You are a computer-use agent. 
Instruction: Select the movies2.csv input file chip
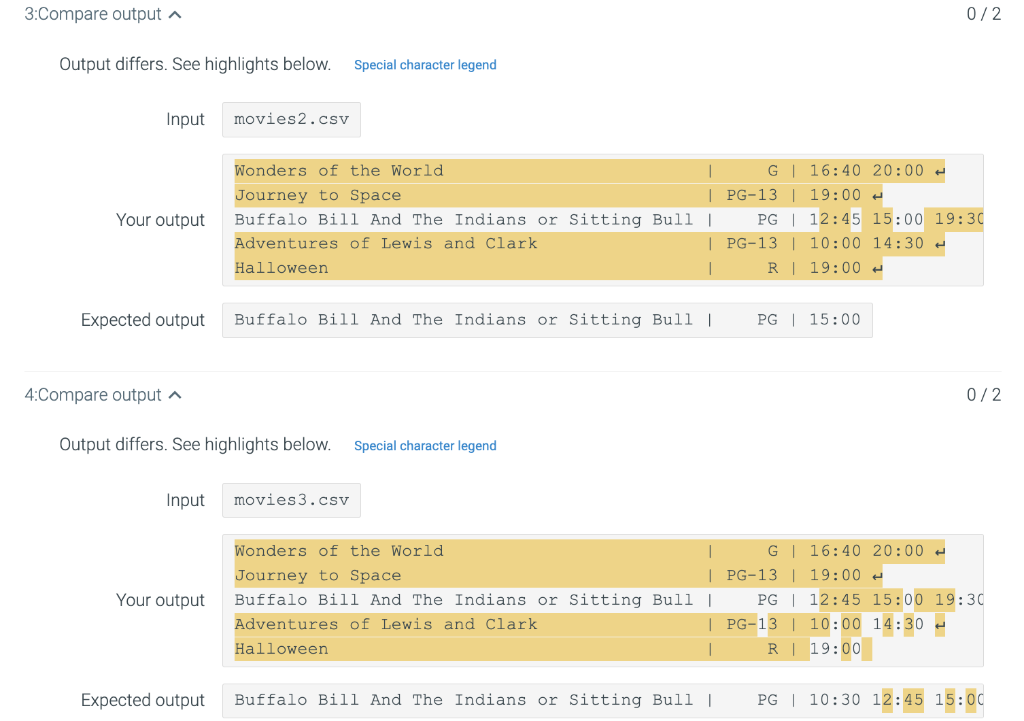[291, 119]
